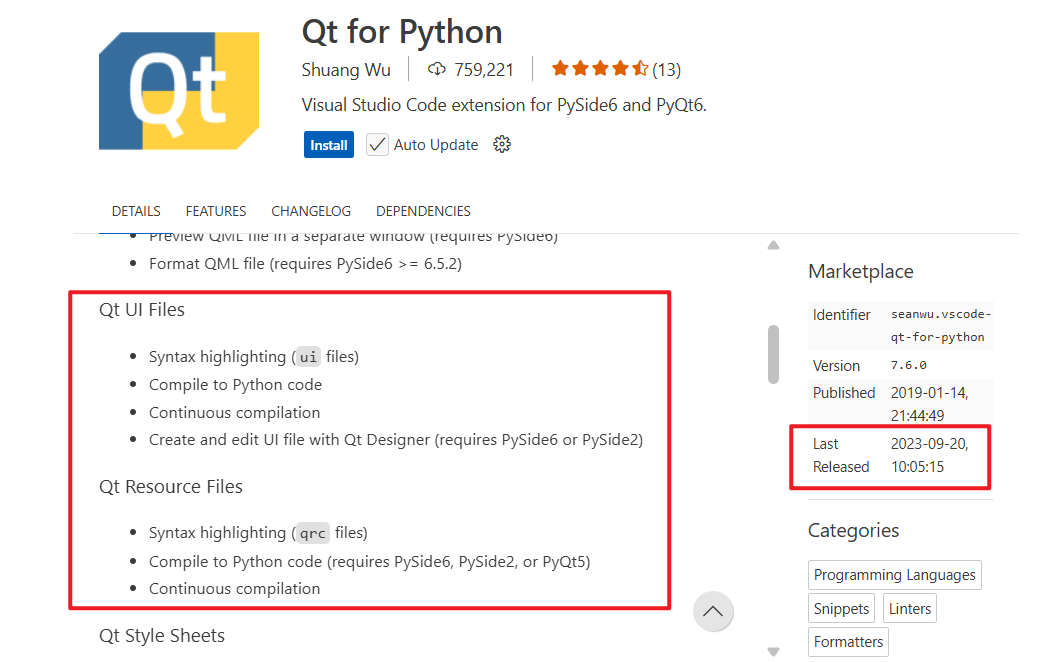Open the CHANGELOG tab
Image resolution: width=1060 pixels, height=662 pixels.
(x=311, y=211)
